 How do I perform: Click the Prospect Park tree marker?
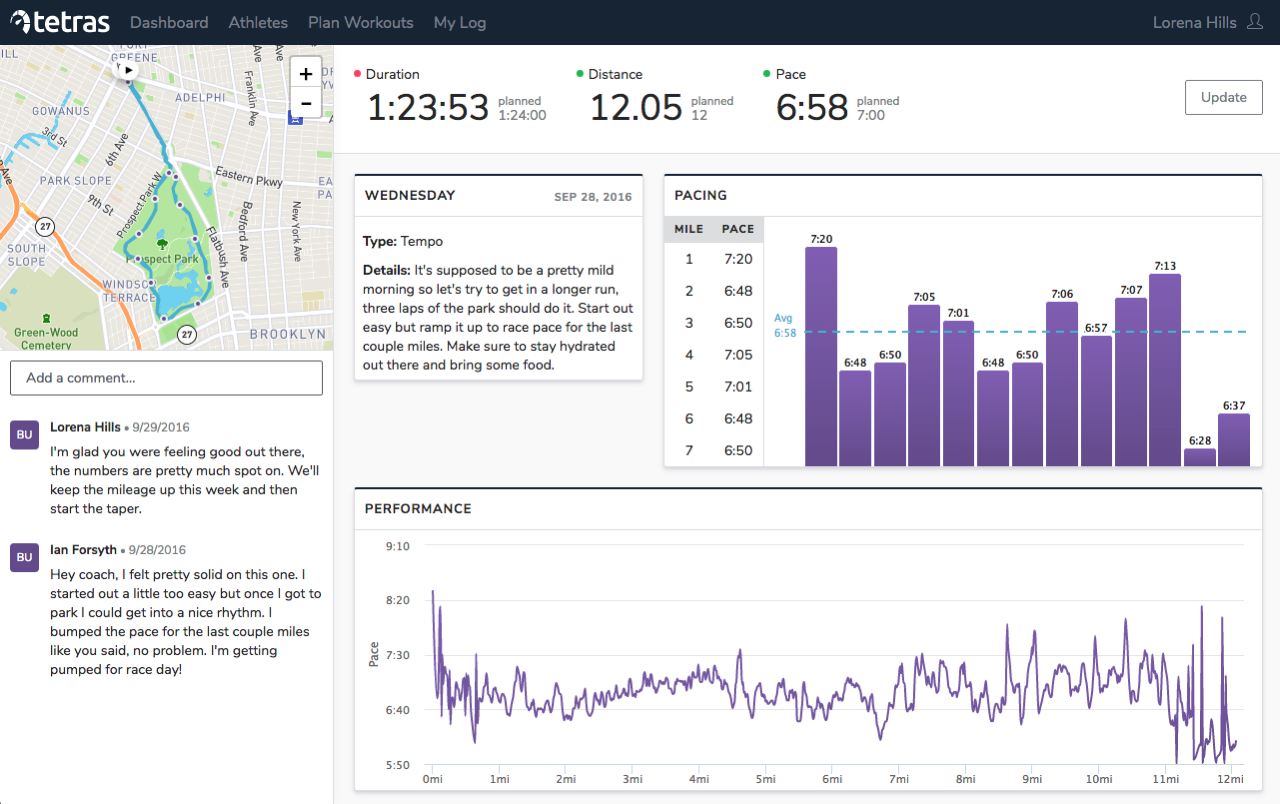(162, 243)
